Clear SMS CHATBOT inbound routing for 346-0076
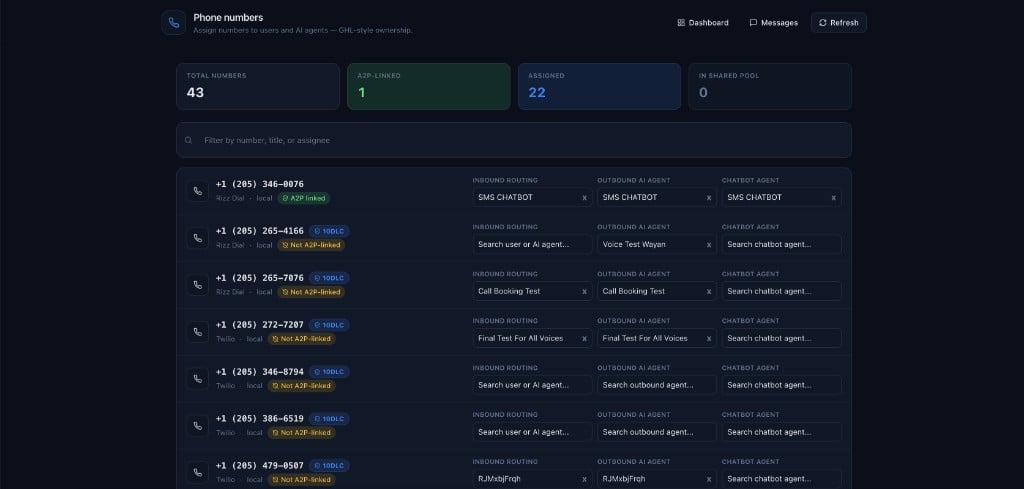This screenshot has width=1024, height=489. tap(584, 198)
